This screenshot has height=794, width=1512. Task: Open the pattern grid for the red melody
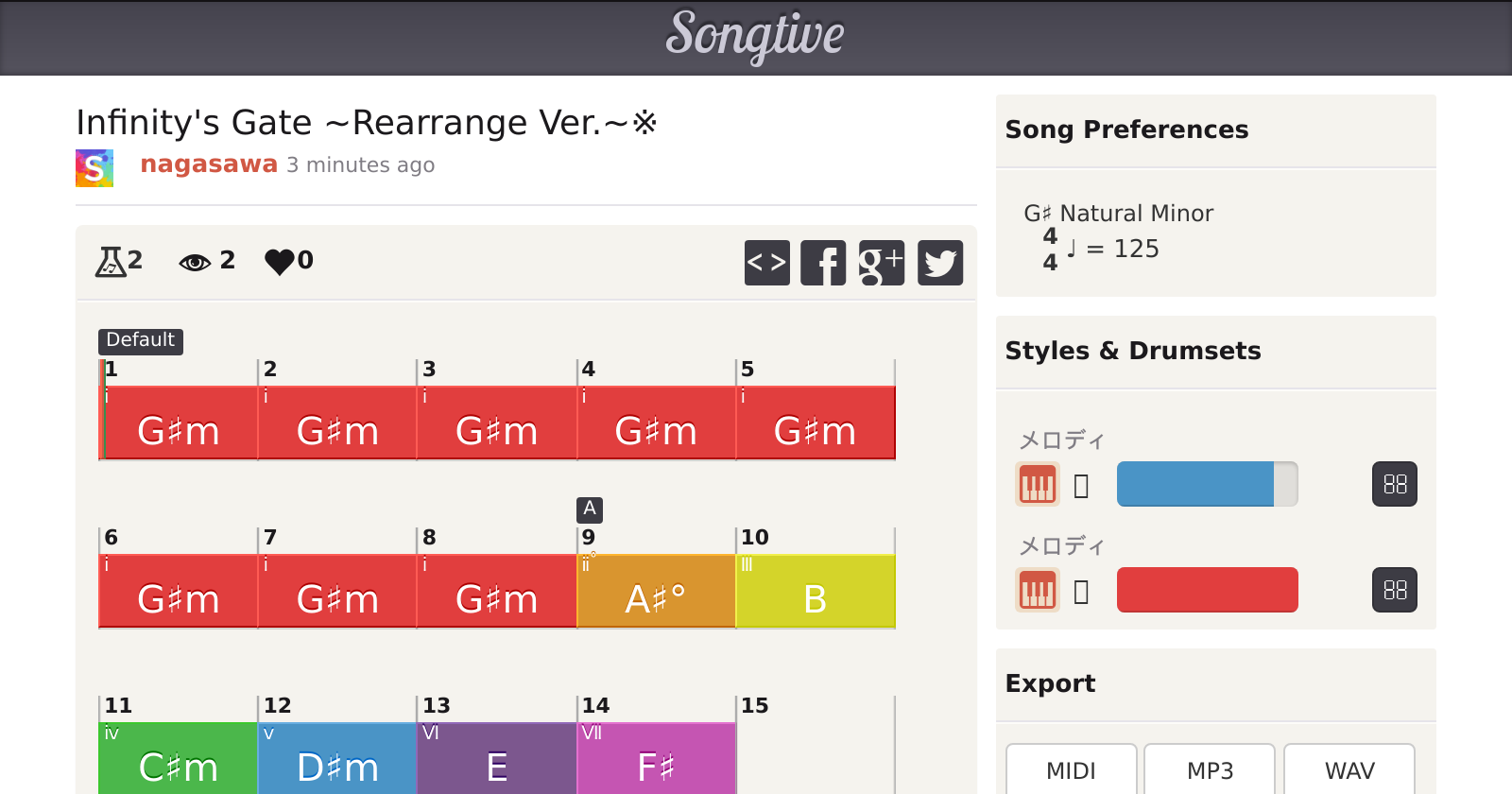pyautogui.click(x=1394, y=591)
